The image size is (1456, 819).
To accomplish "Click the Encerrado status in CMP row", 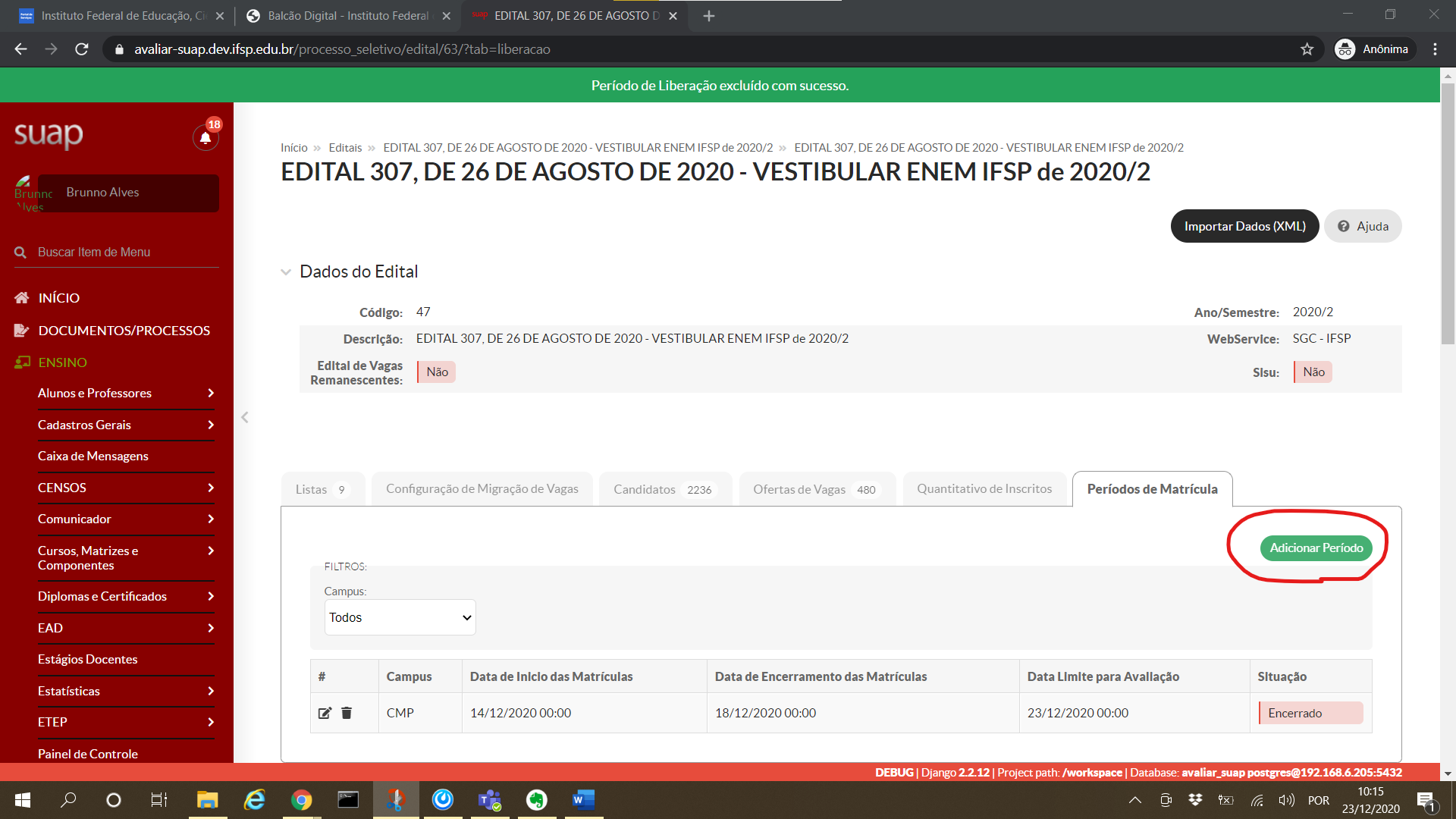I will click(1310, 713).
